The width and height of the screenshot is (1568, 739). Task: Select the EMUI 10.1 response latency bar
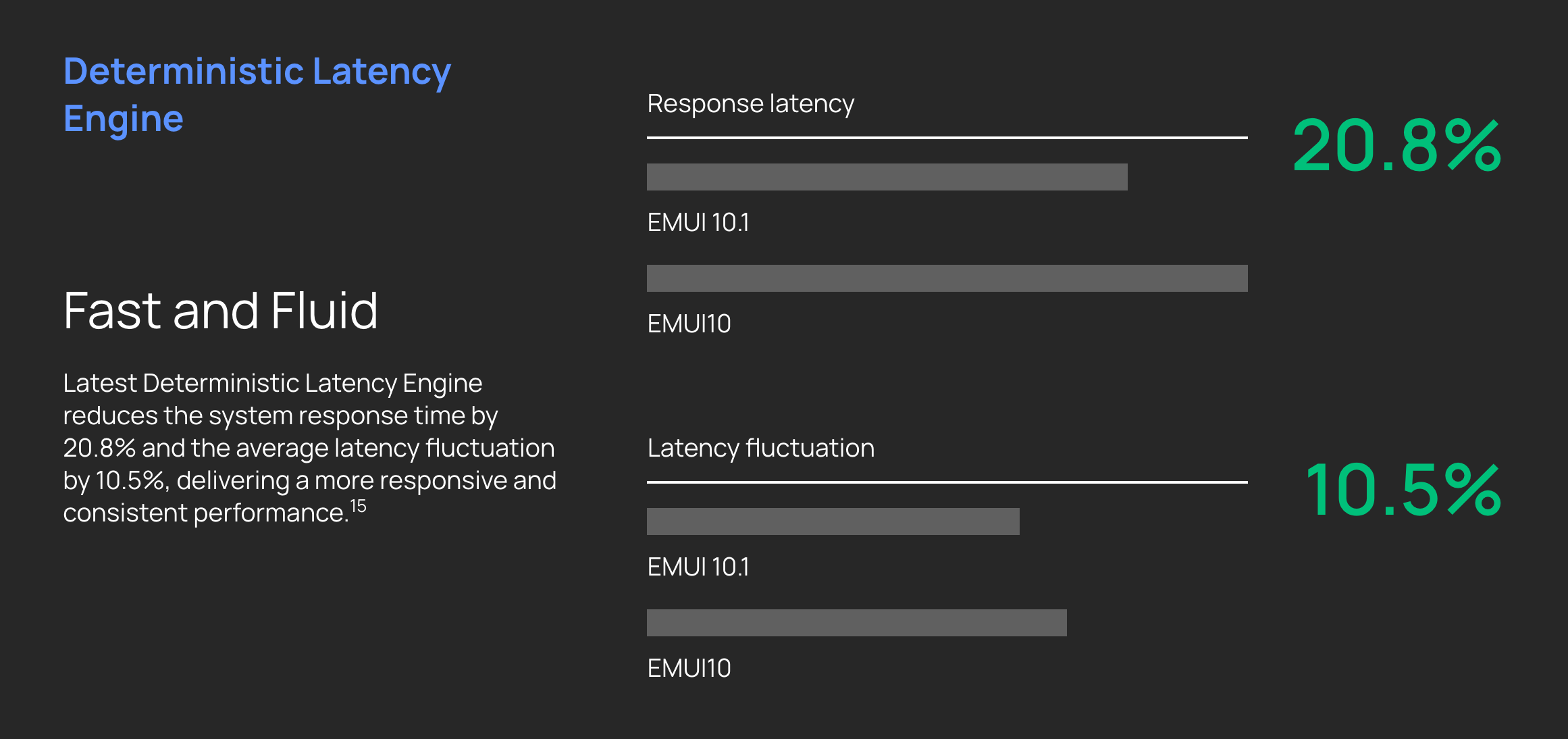coord(887,177)
